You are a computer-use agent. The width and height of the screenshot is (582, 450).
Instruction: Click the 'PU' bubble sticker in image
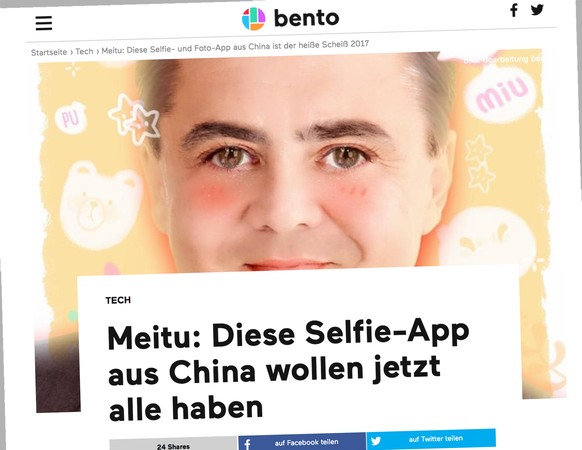click(x=70, y=118)
